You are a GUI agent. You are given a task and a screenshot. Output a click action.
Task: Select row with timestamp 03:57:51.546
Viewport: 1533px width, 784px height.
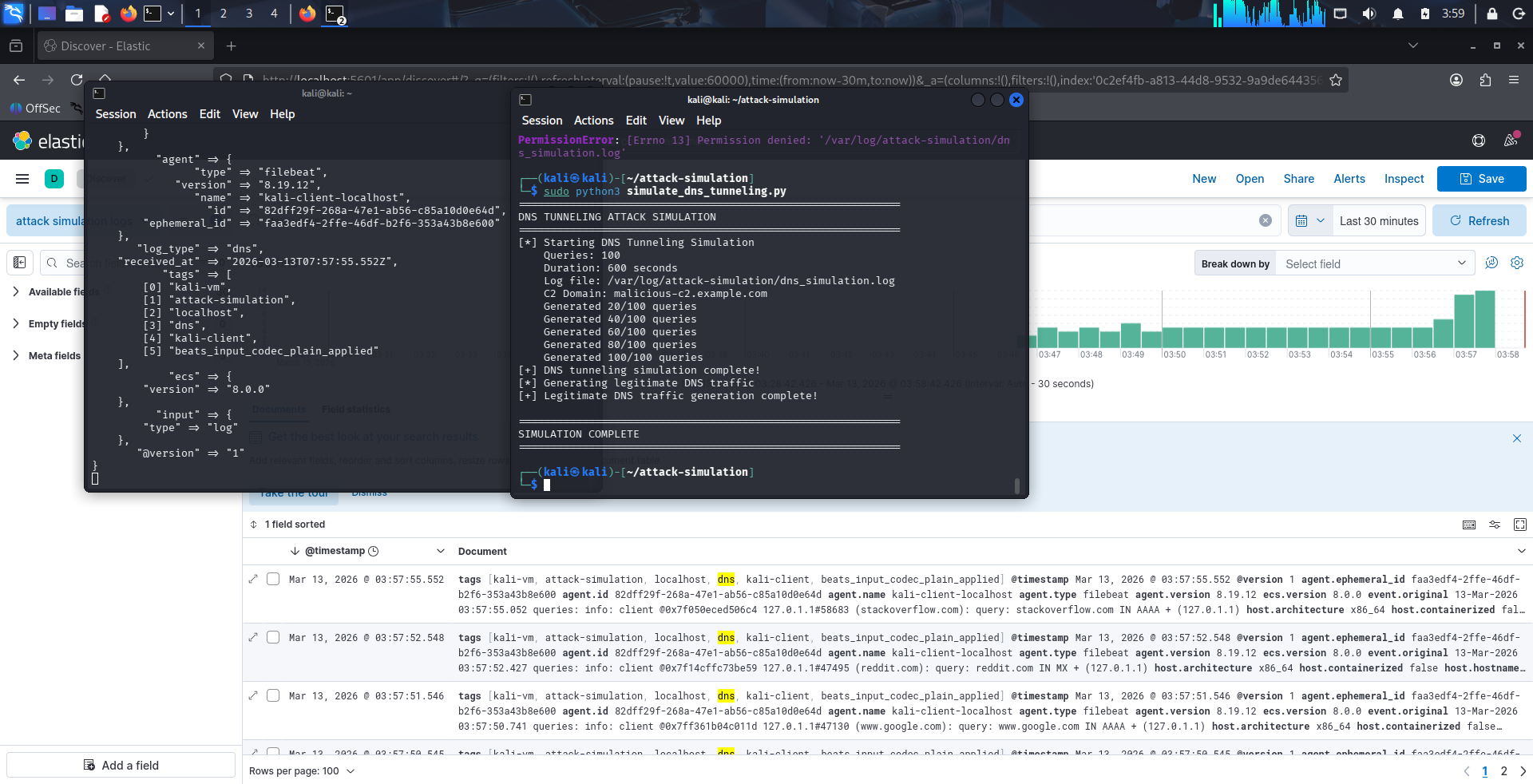point(273,695)
